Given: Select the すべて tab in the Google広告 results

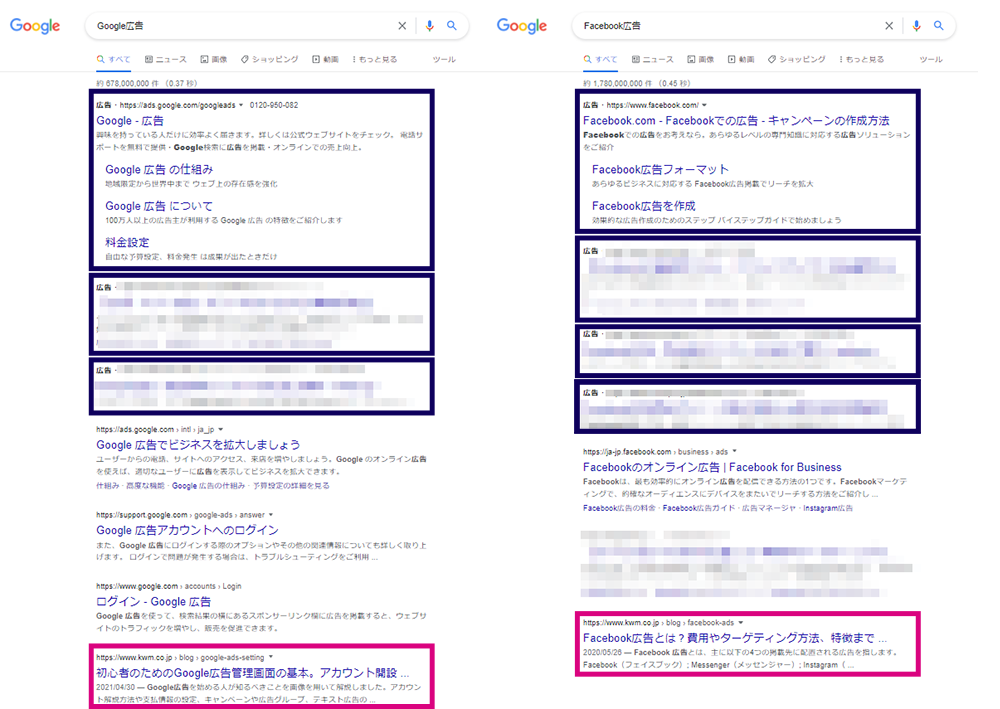Looking at the screenshot, I should coord(114,59).
